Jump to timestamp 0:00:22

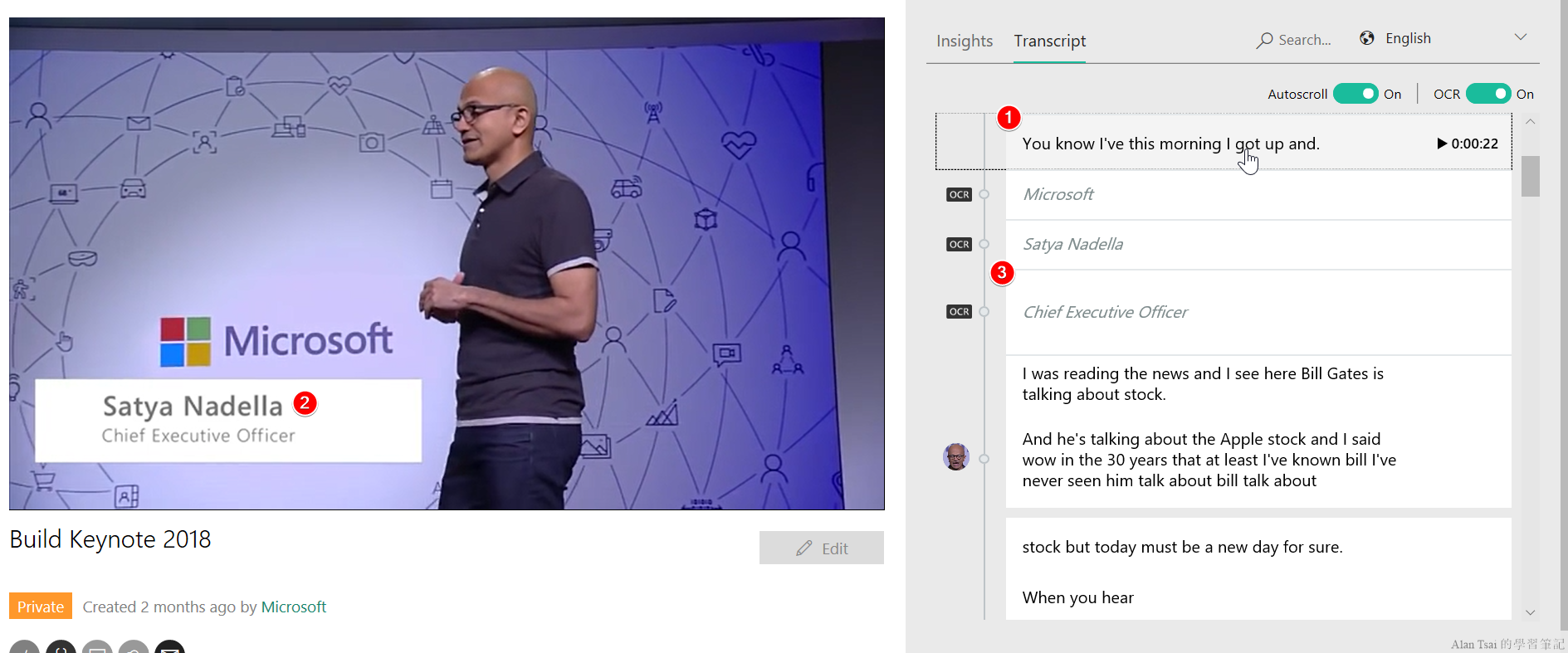click(1474, 144)
